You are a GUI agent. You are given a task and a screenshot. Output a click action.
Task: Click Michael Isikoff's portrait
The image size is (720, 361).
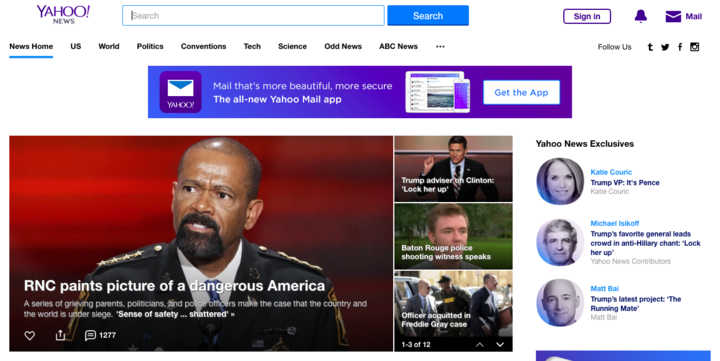click(x=560, y=242)
